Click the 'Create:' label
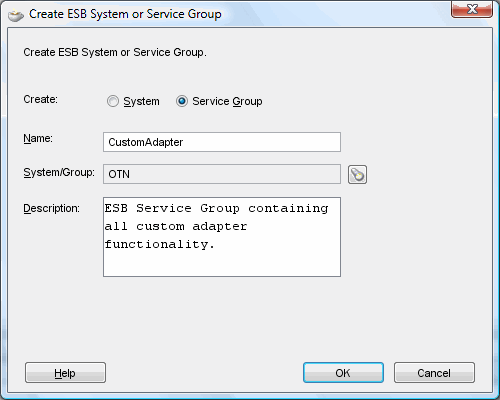The width and height of the screenshot is (500, 400). coord(40,99)
